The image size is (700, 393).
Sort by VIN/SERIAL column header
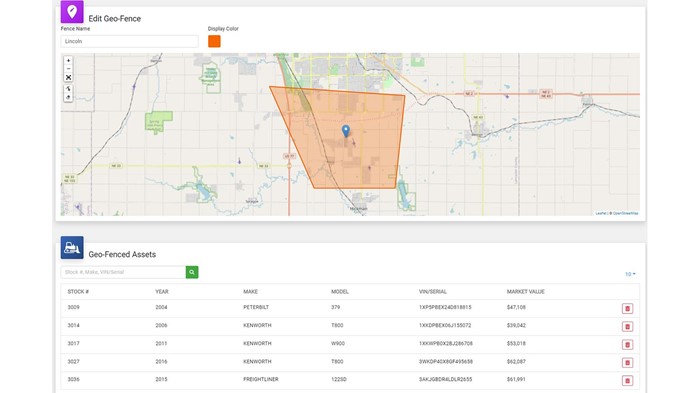[433, 292]
